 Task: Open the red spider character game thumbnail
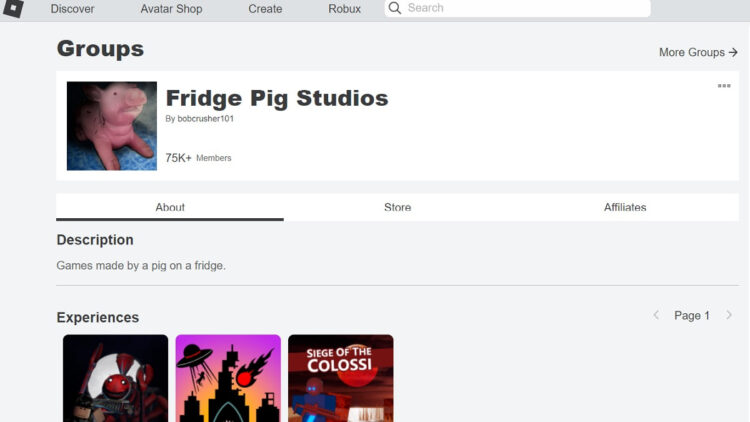point(116,378)
